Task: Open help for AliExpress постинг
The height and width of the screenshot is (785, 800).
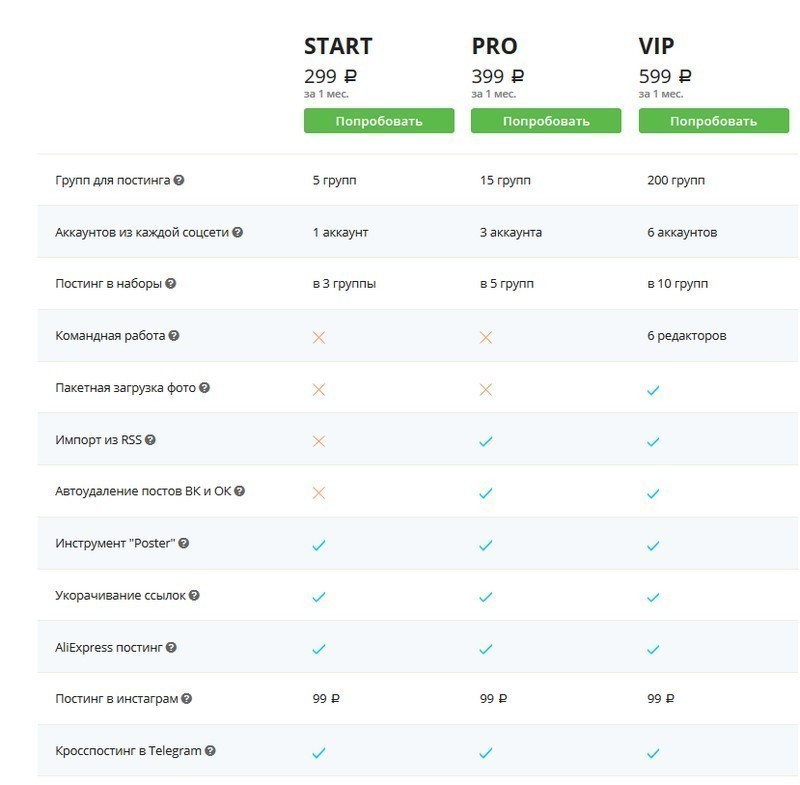Action: point(171,647)
